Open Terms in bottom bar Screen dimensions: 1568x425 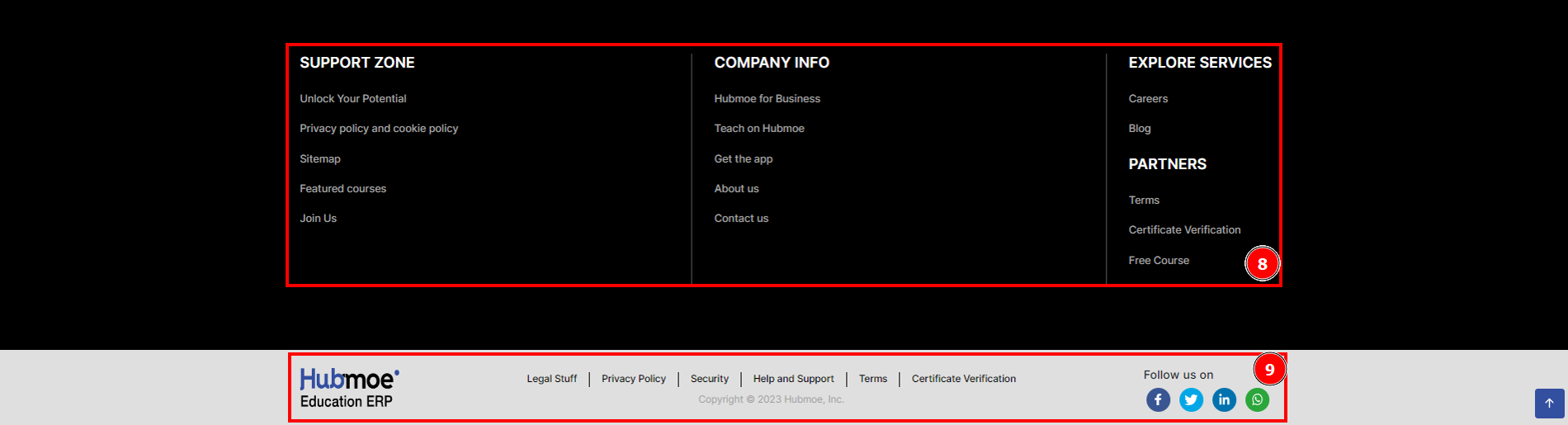873,379
